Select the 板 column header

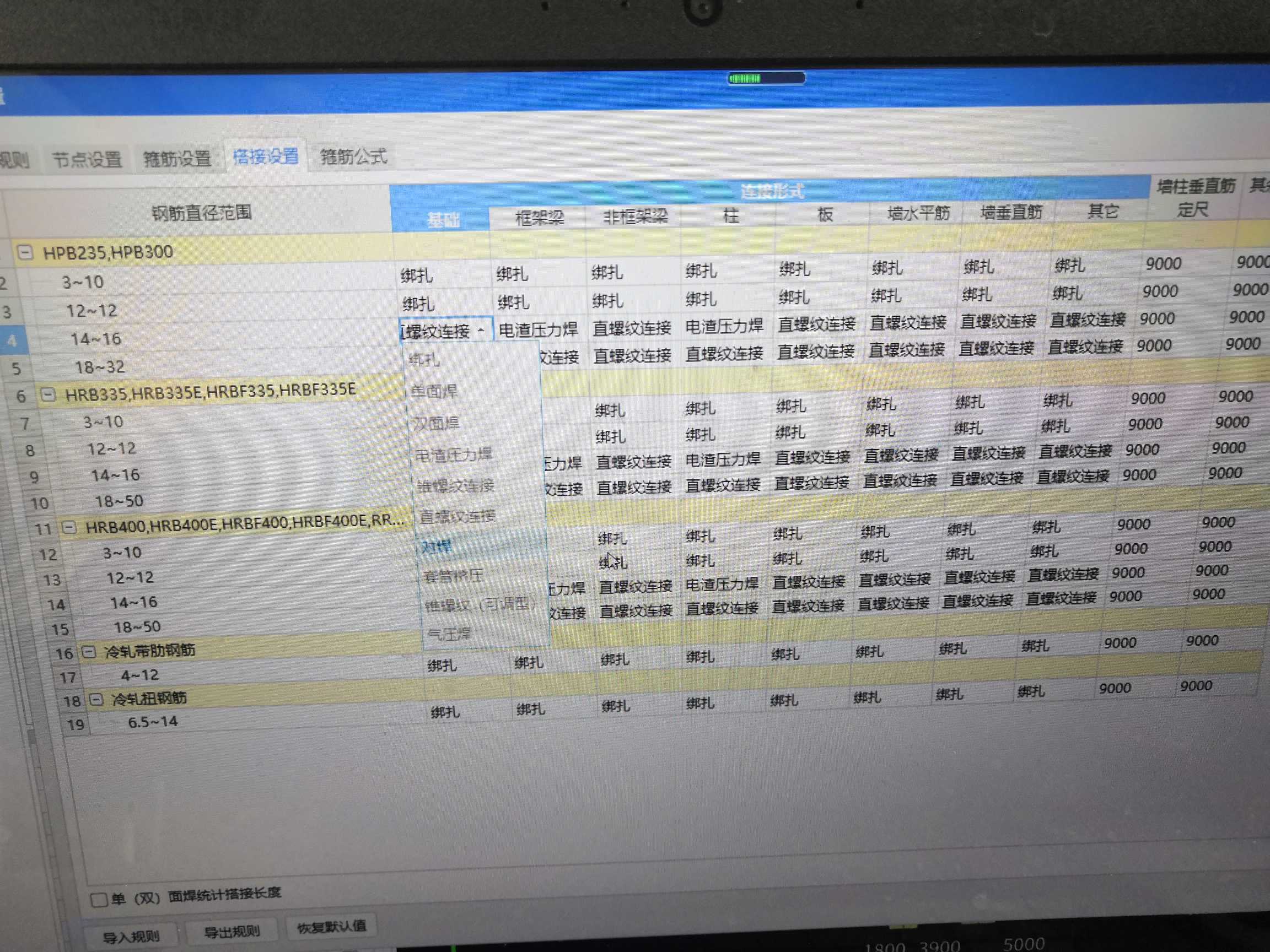825,214
